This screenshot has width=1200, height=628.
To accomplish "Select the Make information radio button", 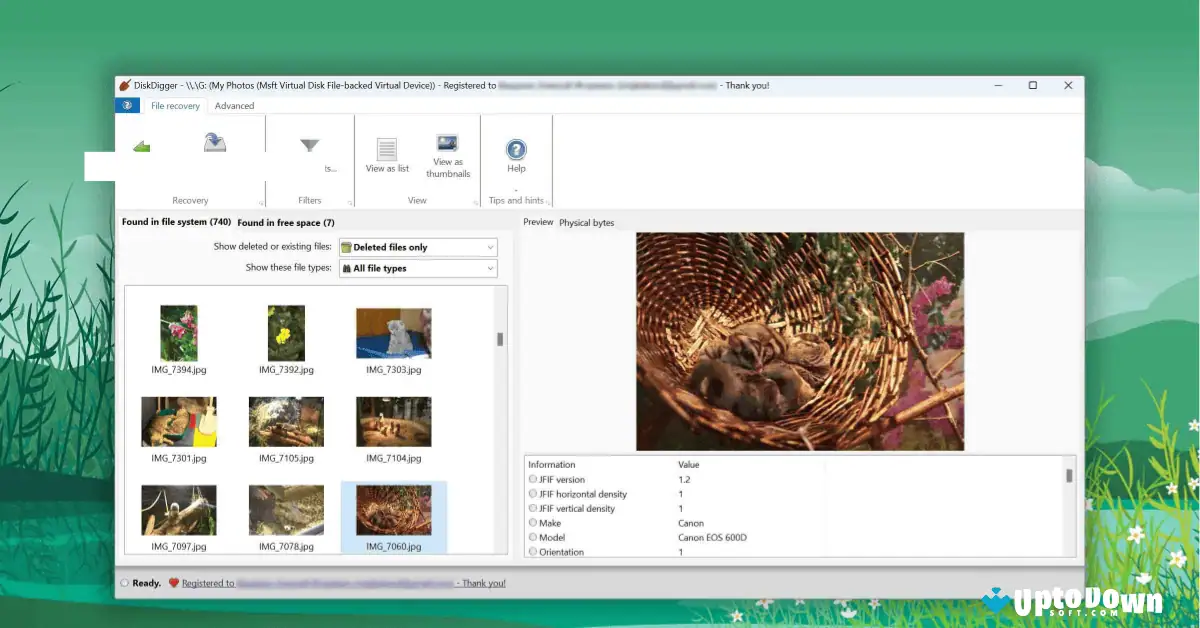I will (533, 522).
